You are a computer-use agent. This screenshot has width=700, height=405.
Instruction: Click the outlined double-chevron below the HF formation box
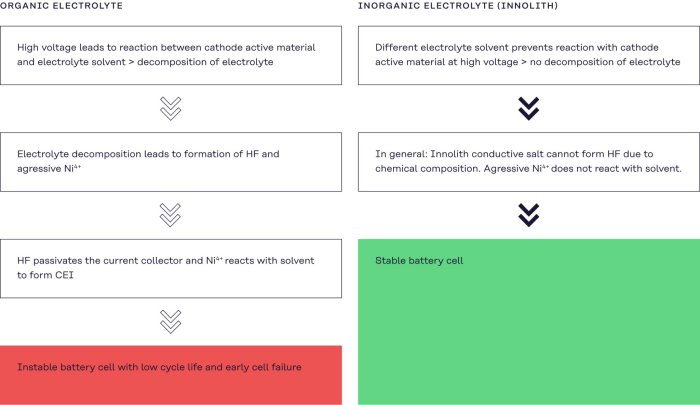[x=171, y=214]
